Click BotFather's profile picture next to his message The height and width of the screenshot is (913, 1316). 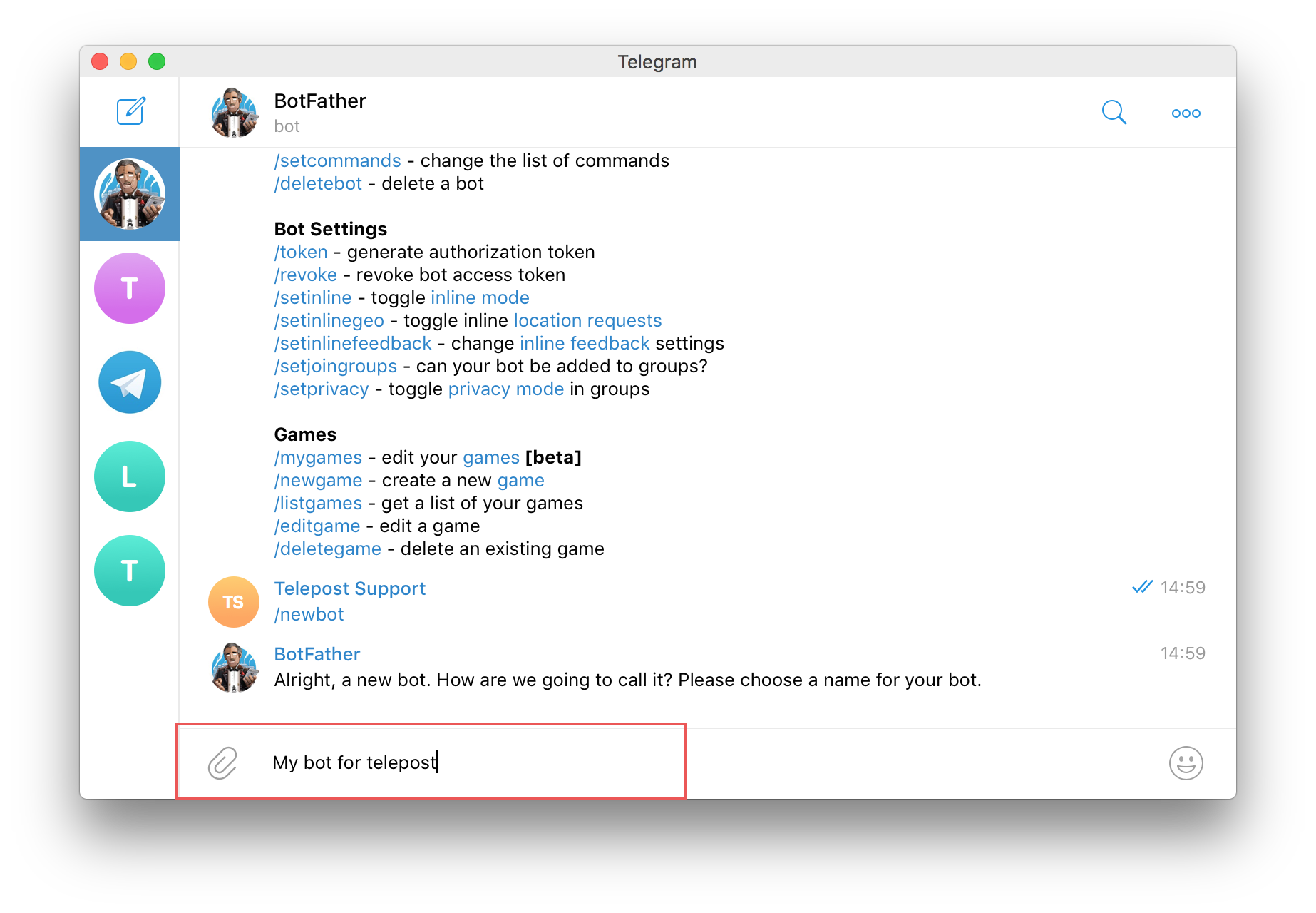[x=233, y=668]
